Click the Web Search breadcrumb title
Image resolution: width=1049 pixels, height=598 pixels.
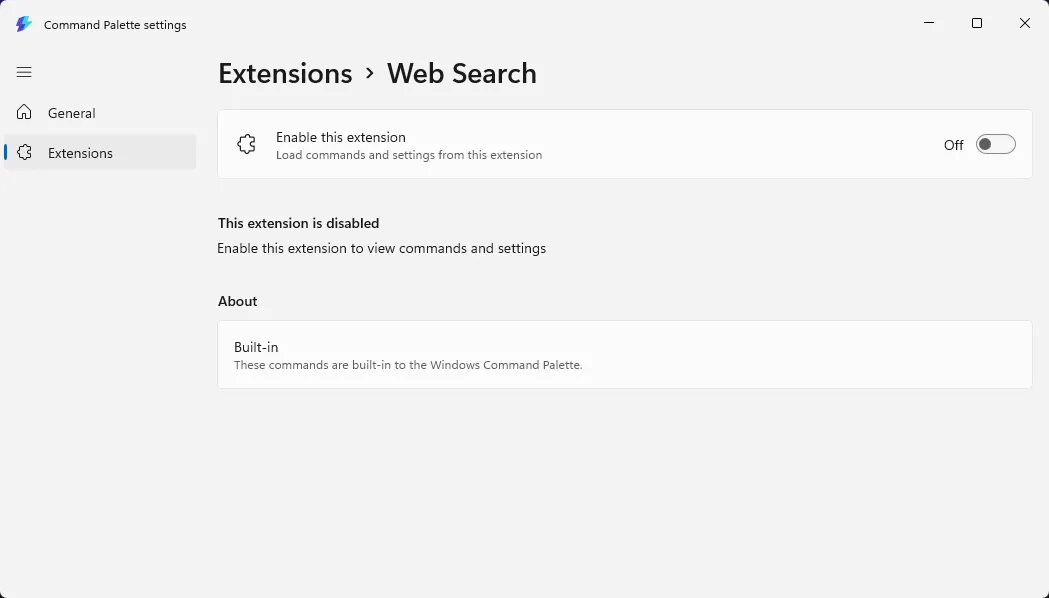(x=462, y=74)
